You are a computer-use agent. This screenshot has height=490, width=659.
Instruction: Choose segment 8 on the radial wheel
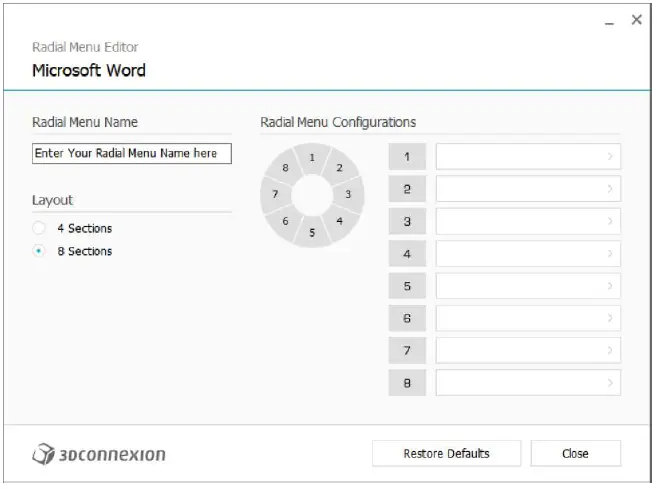click(286, 168)
